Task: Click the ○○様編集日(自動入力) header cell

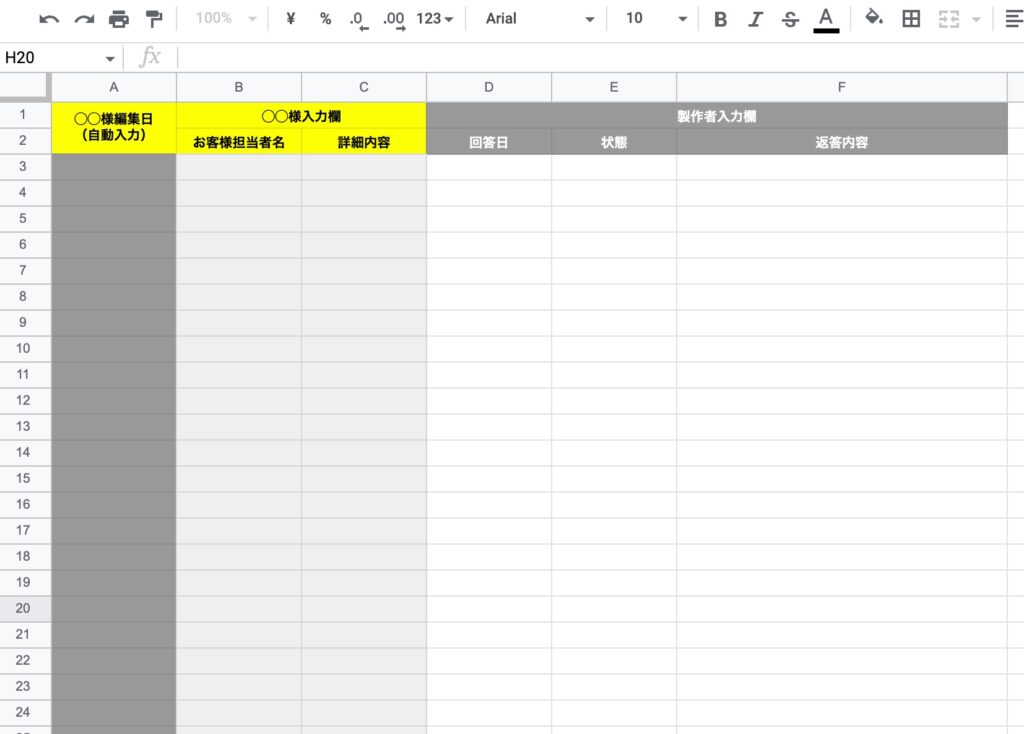Action: click(x=114, y=128)
